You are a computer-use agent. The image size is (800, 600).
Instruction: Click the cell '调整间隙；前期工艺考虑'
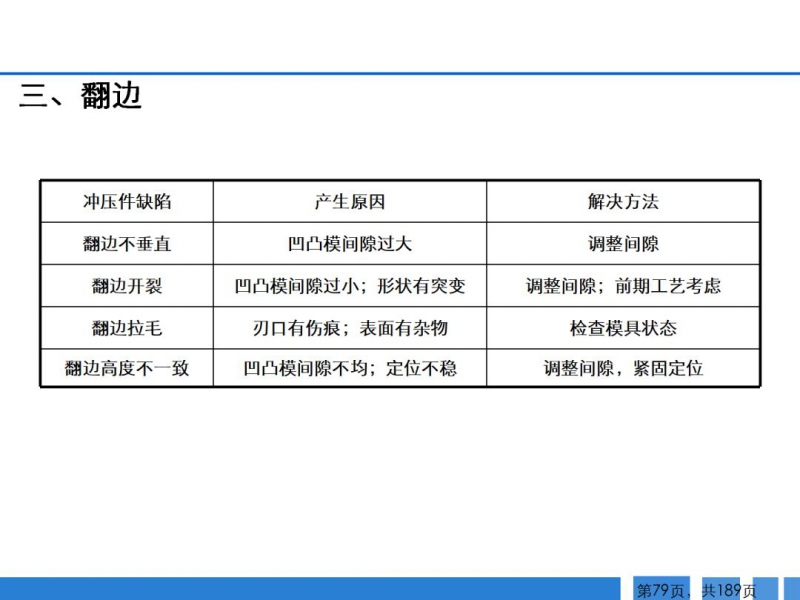[x=623, y=286]
